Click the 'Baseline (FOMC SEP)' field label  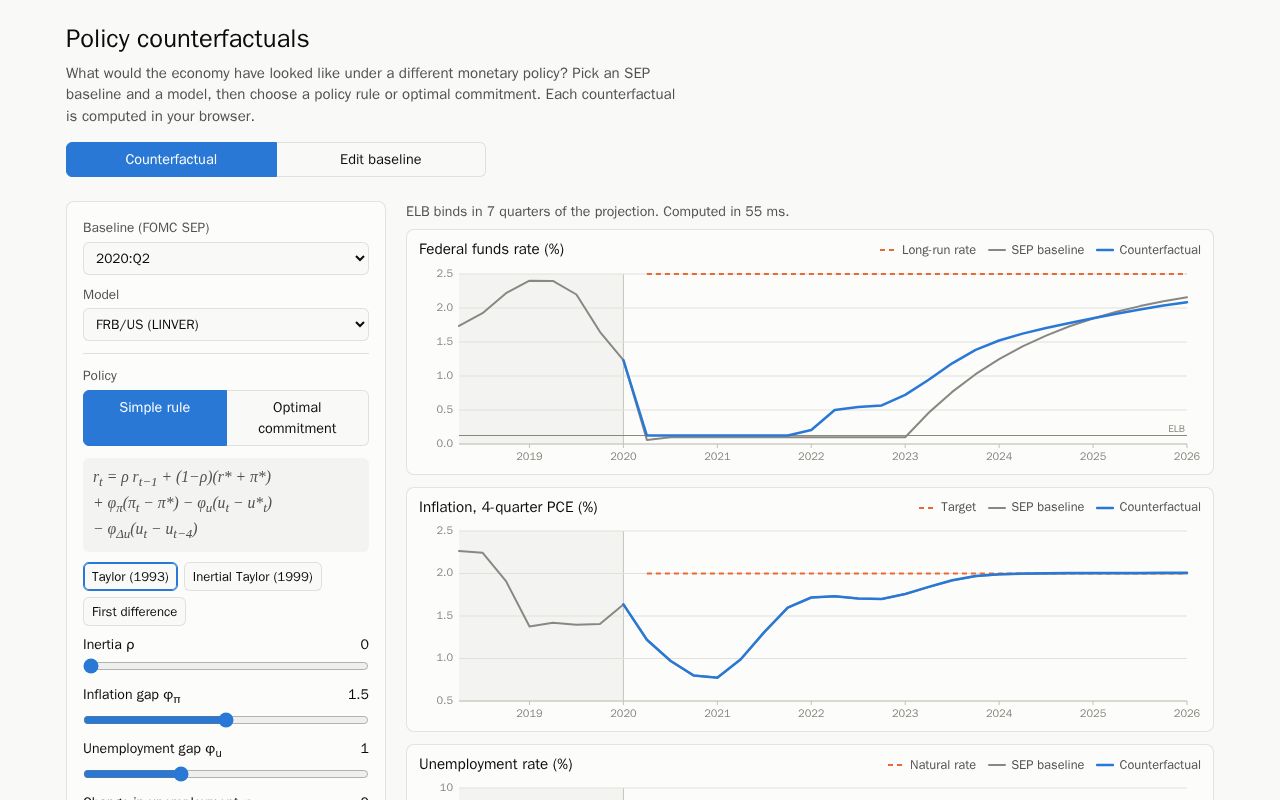[x=146, y=228]
